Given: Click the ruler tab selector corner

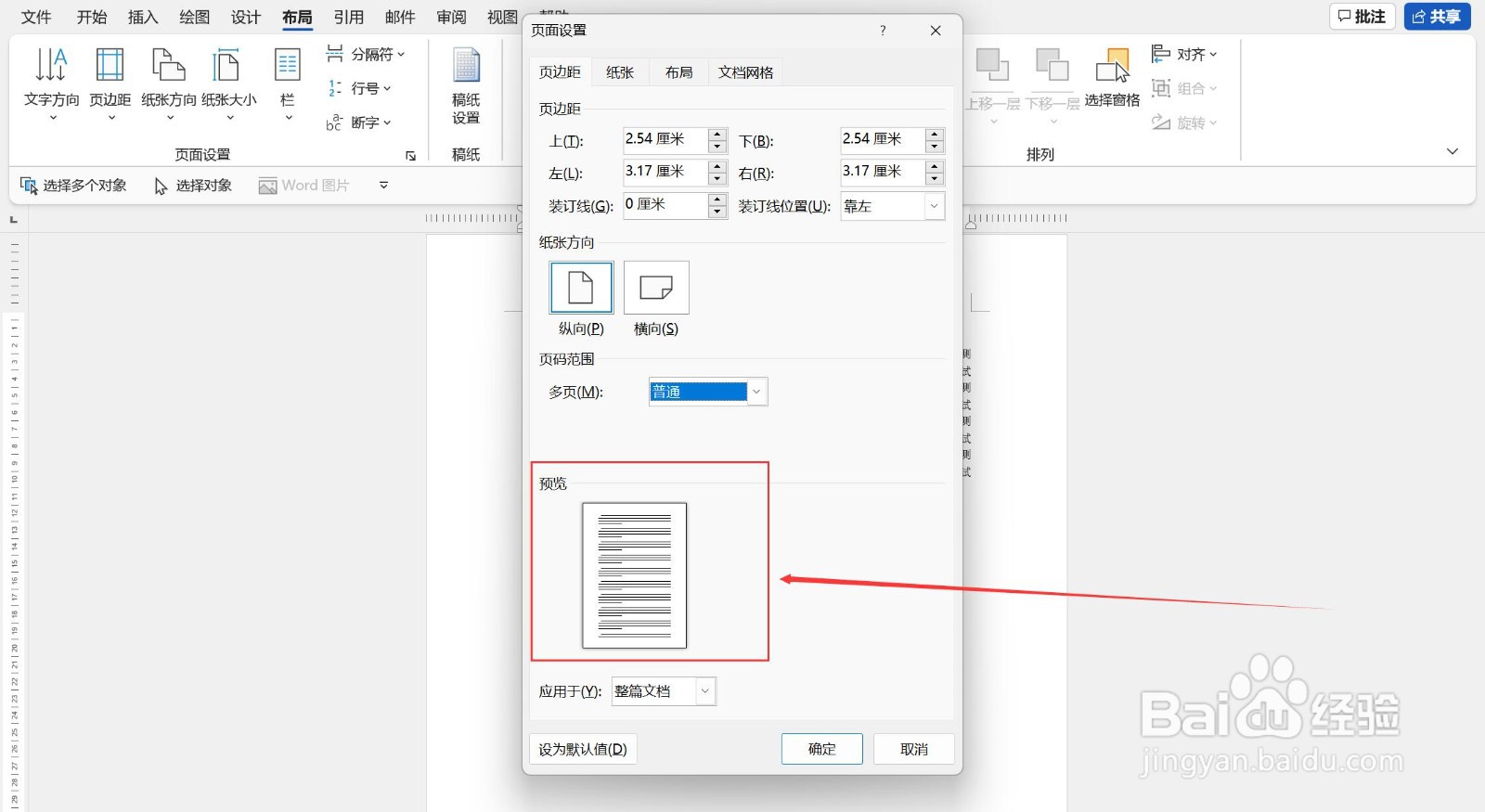Looking at the screenshot, I should click(x=13, y=220).
